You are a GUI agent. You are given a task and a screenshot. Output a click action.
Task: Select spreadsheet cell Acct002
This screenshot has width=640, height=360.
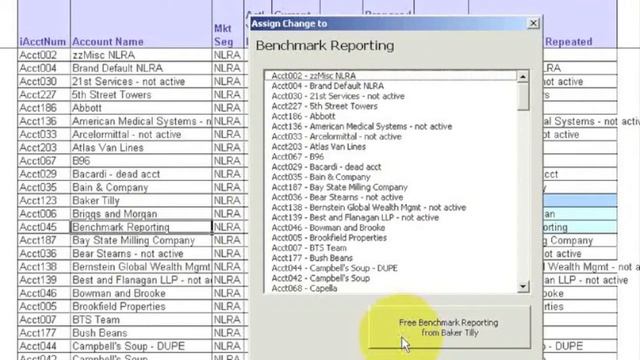pos(44,55)
